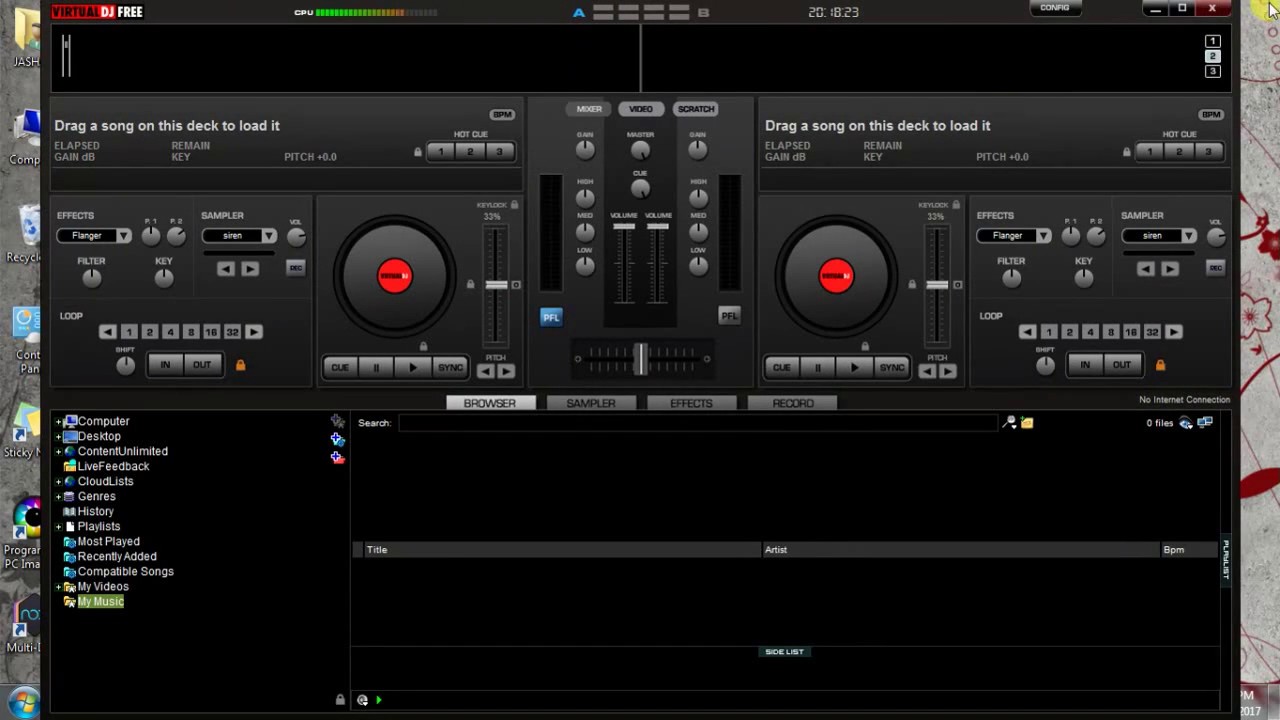Click pitch reset button beside left pitch slider

[516, 285]
